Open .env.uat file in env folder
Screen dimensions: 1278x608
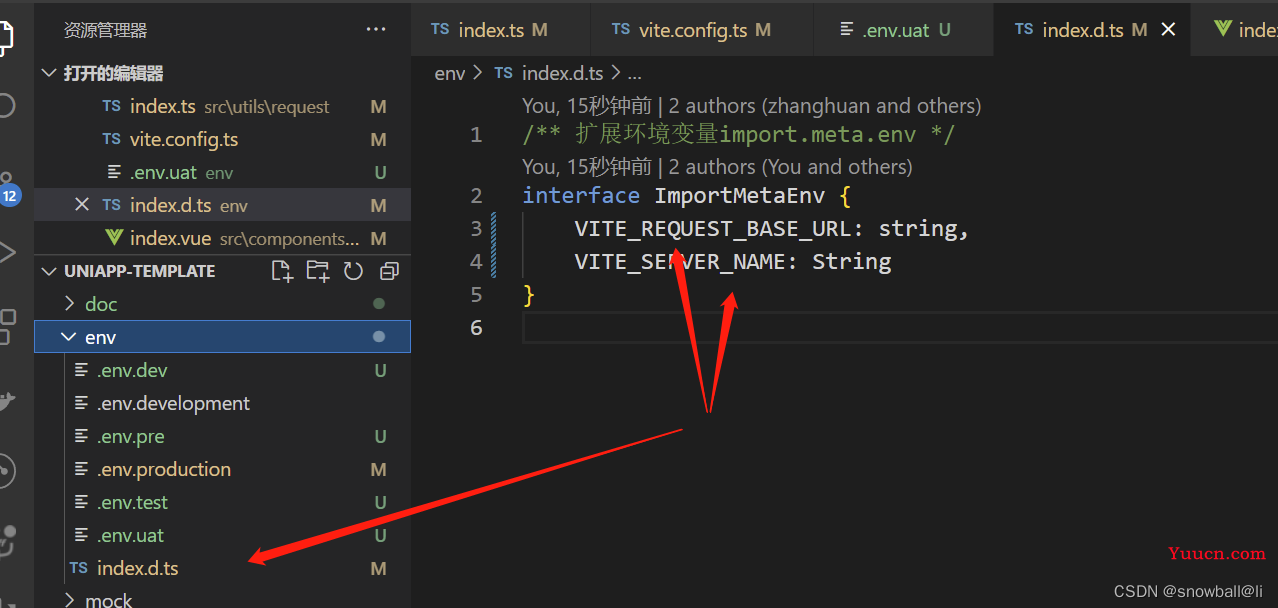222,535
